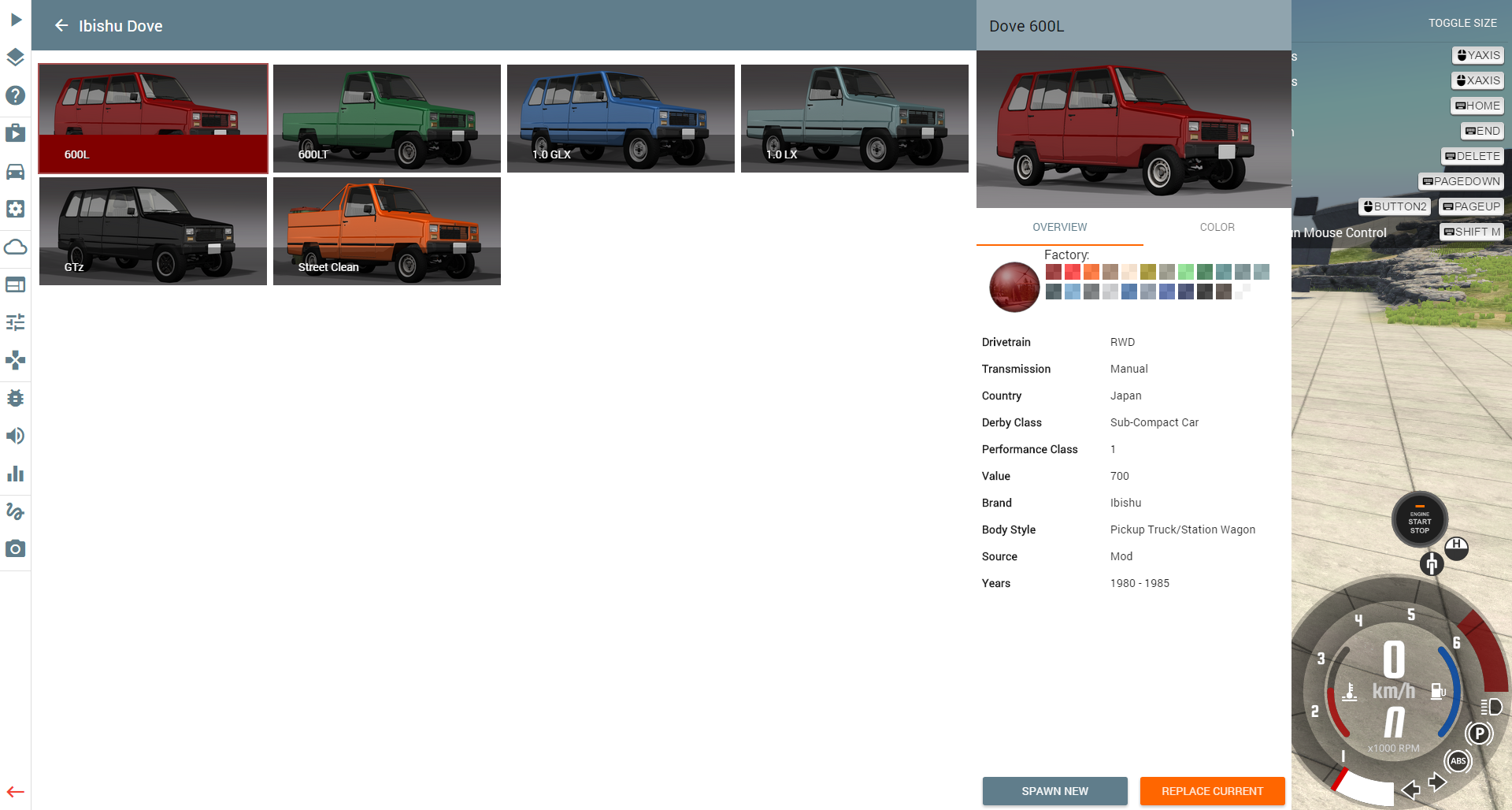The image size is (1512, 810).
Task: Click the red left arrow at sidebar bottom
Action: (x=16, y=792)
